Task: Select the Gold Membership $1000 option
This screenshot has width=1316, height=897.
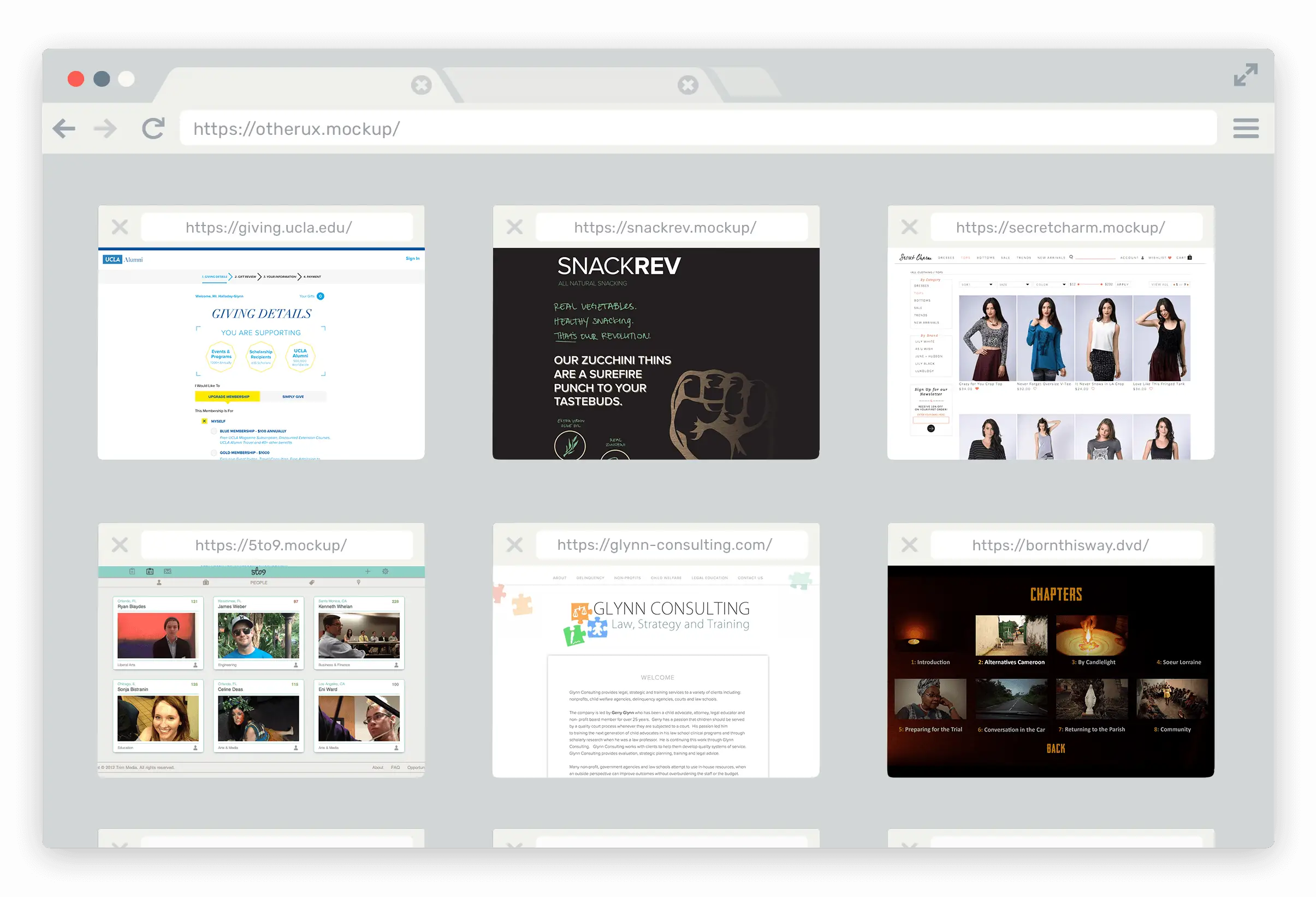Action: tap(214, 453)
